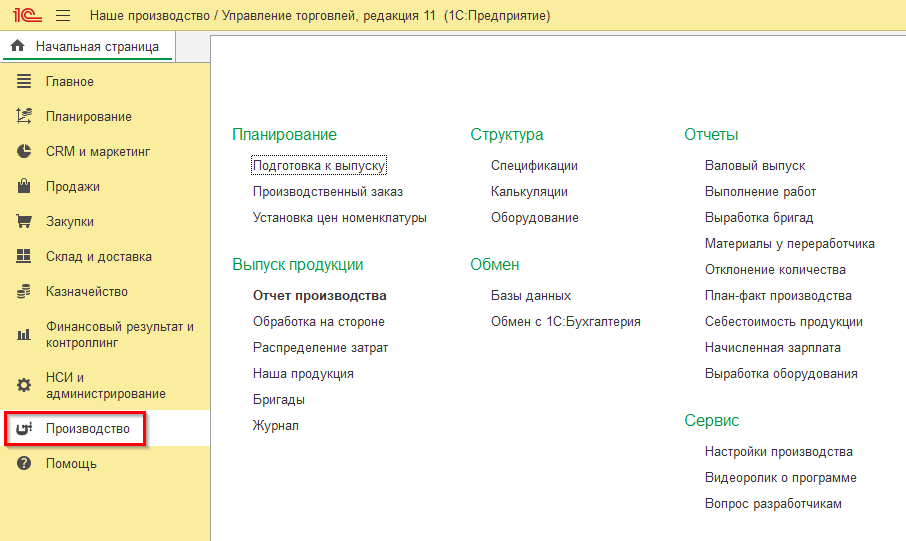Image resolution: width=906 pixels, height=541 pixels.
Task: Open Настройки производства under Сервис
Action: [778, 452]
